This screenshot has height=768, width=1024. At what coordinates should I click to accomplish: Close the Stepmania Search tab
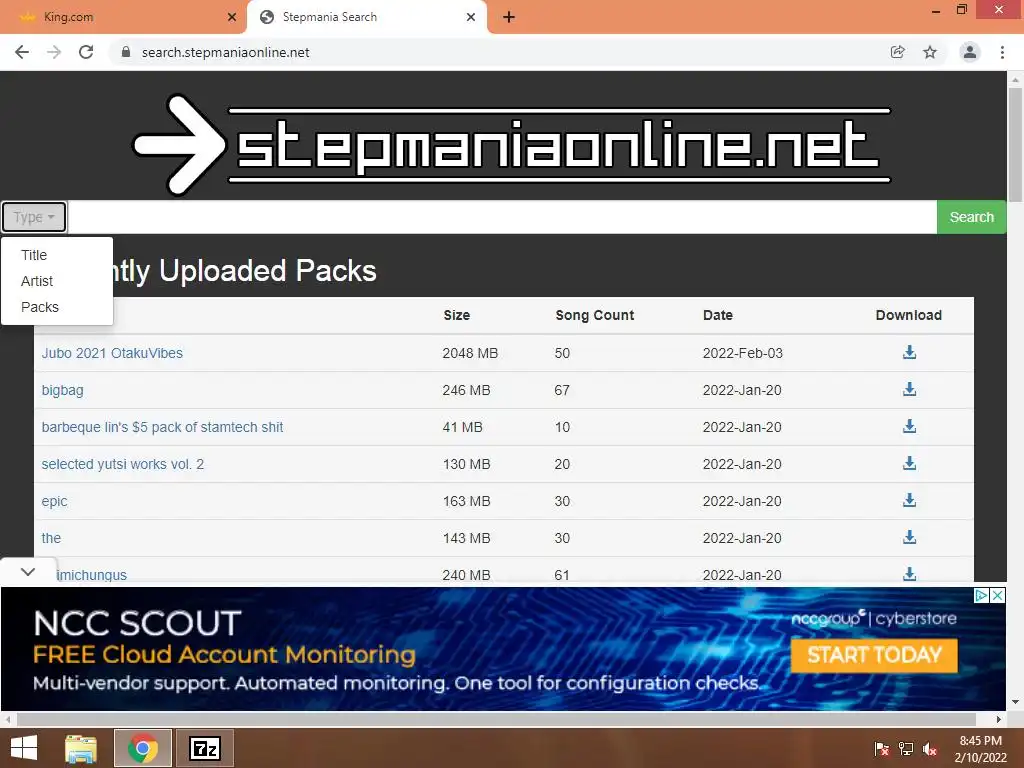tap(471, 17)
